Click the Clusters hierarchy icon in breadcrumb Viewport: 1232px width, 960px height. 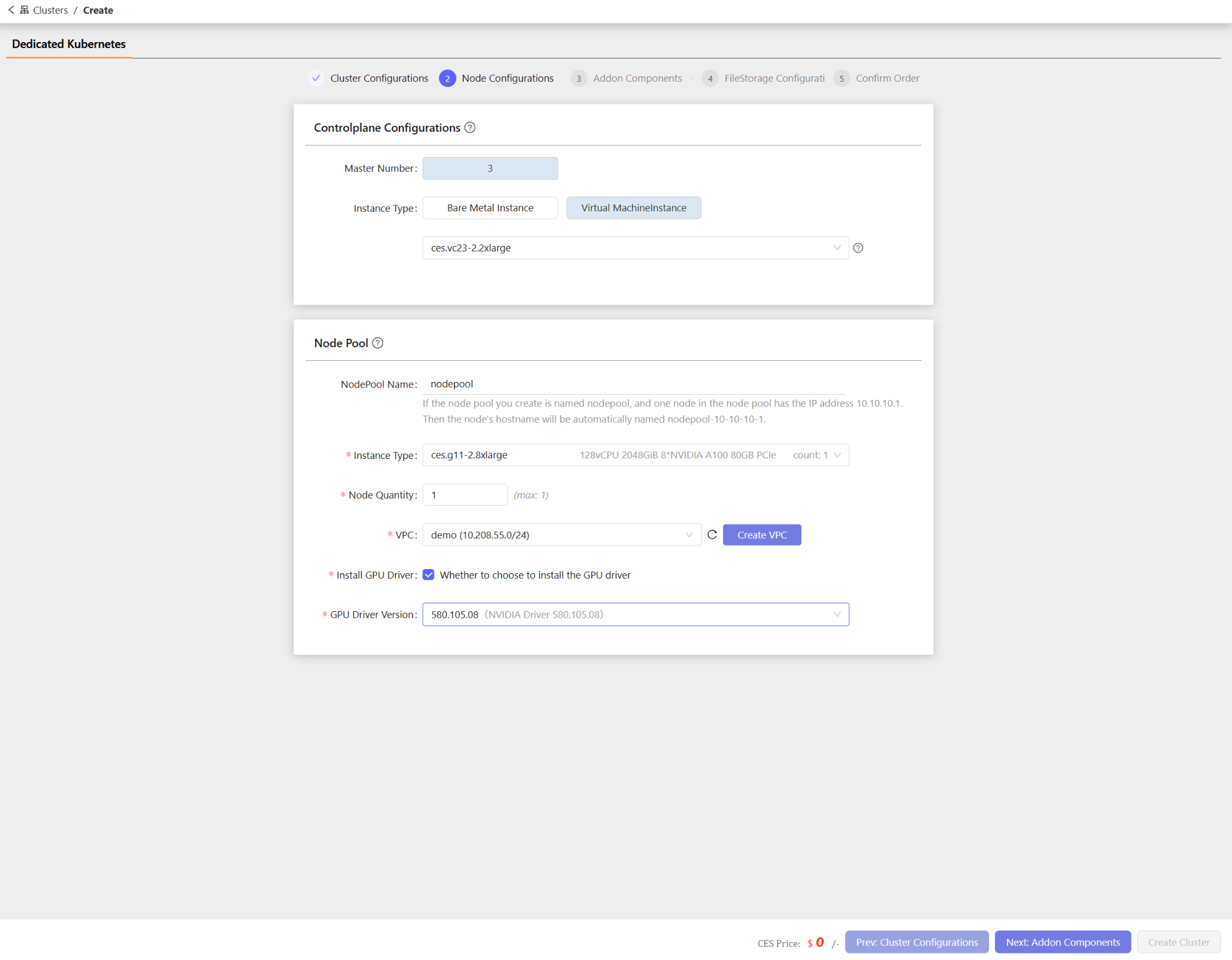(x=25, y=10)
